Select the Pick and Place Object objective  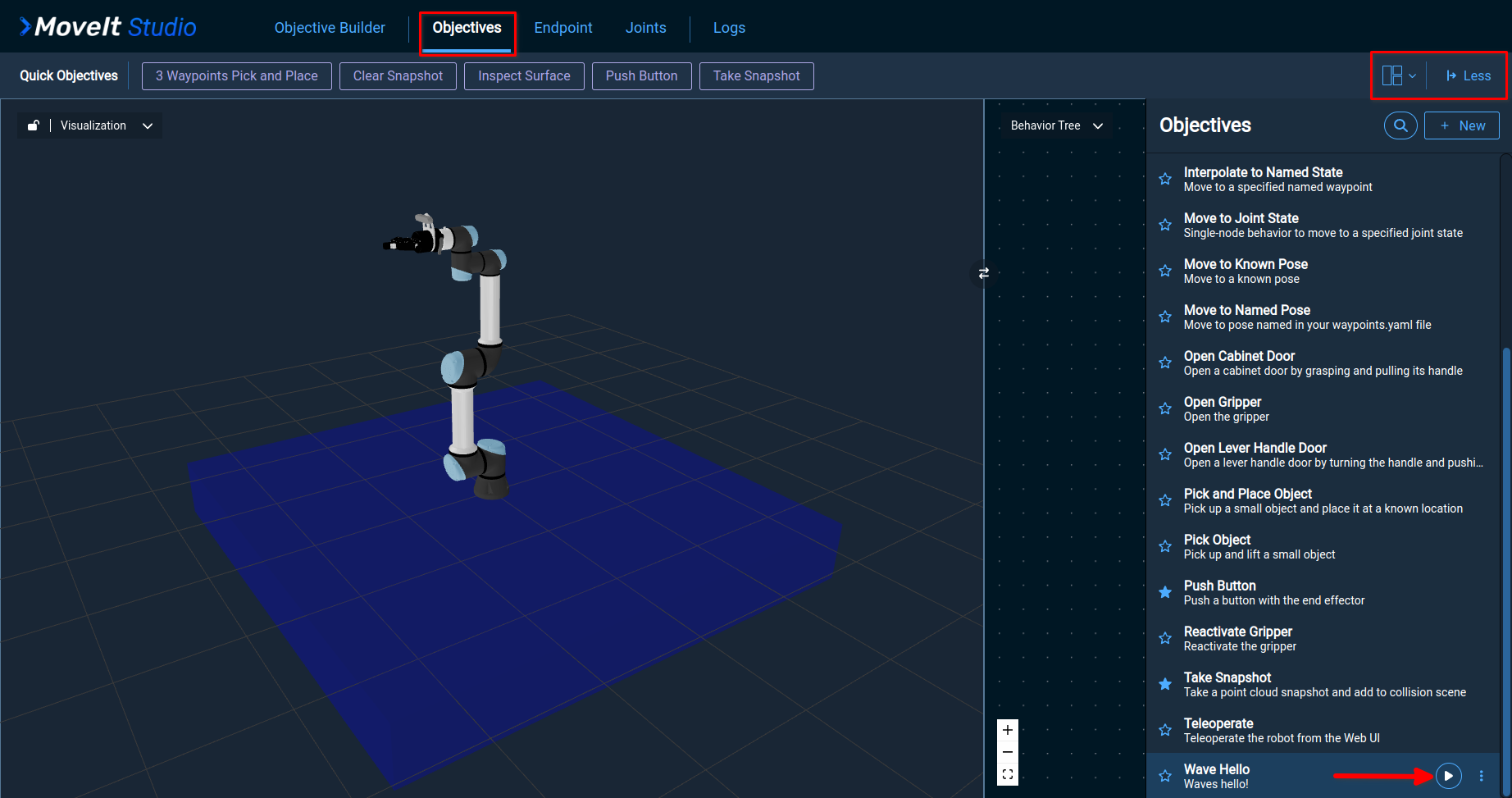click(x=1323, y=500)
